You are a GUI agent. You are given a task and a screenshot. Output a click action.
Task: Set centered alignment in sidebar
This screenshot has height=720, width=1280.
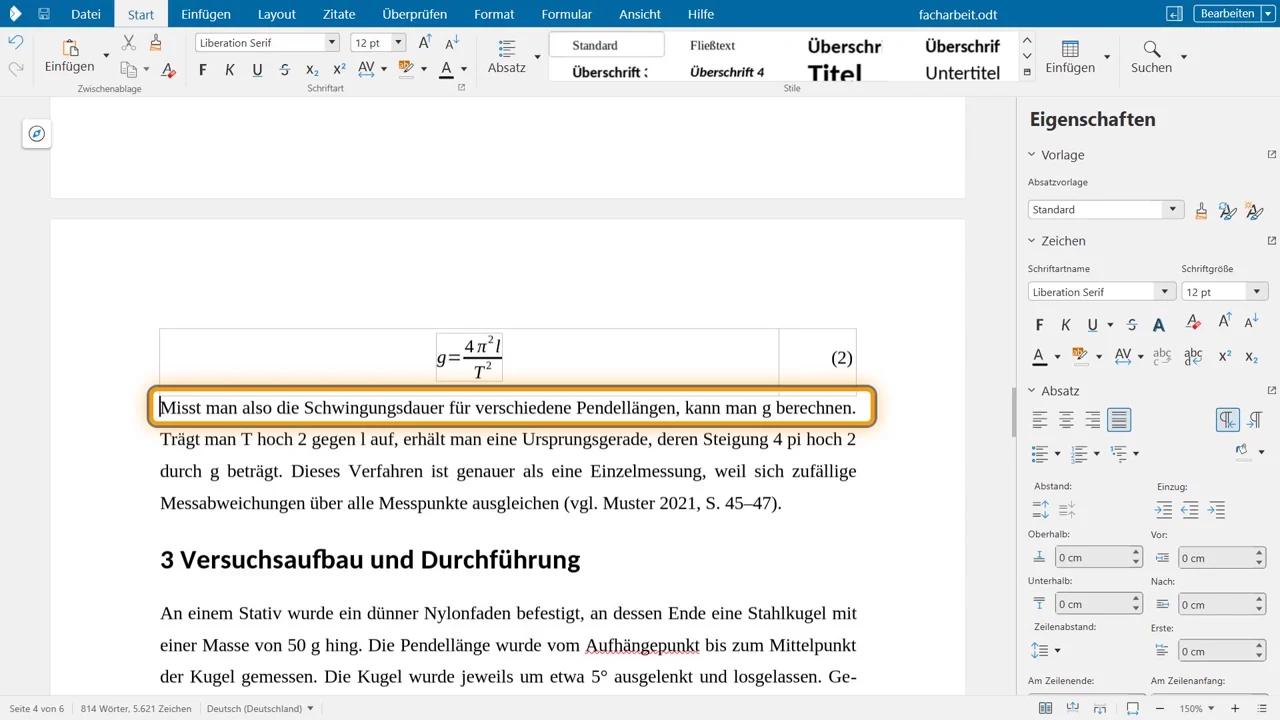(x=1067, y=420)
